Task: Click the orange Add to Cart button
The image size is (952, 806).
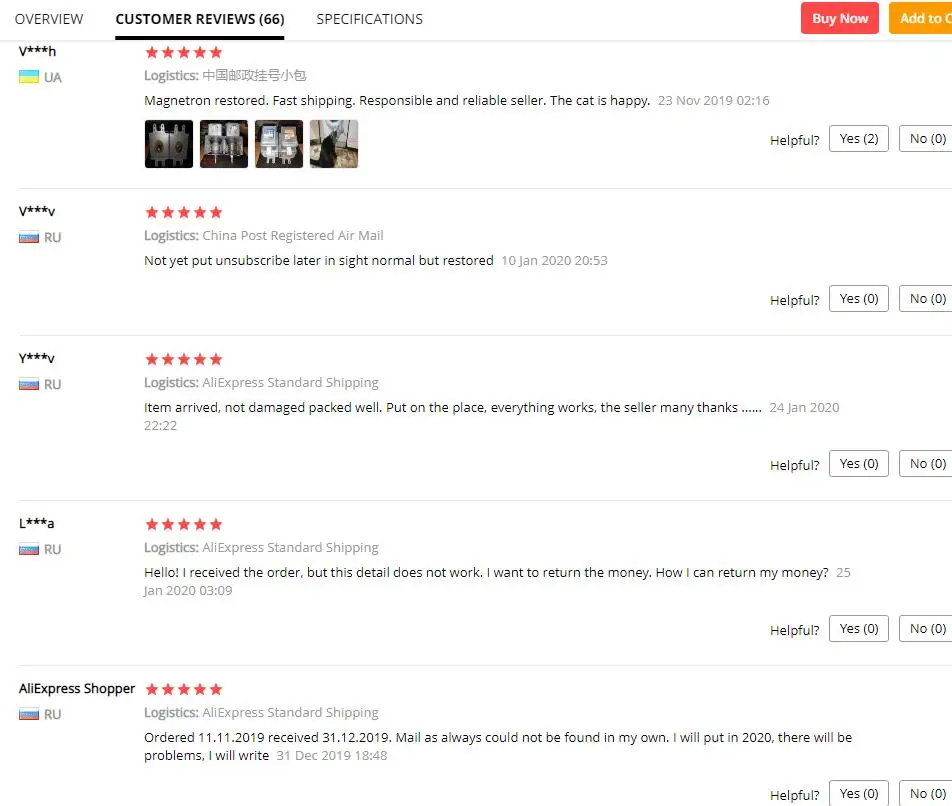Action: pyautogui.click(x=921, y=18)
